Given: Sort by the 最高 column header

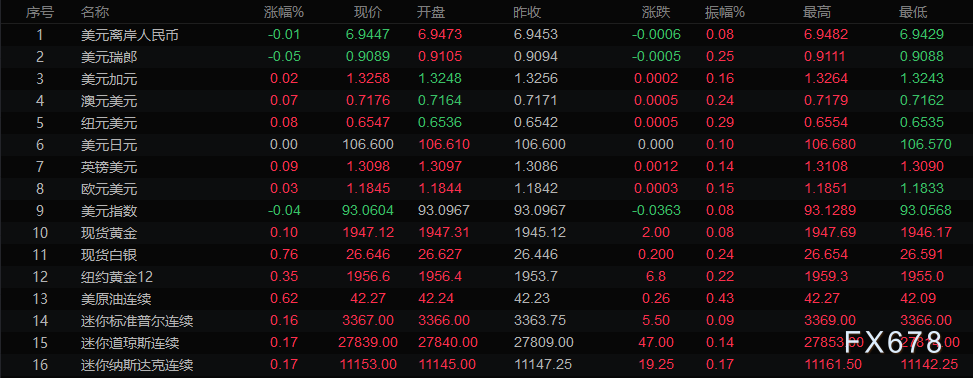Looking at the screenshot, I should pos(817,12).
